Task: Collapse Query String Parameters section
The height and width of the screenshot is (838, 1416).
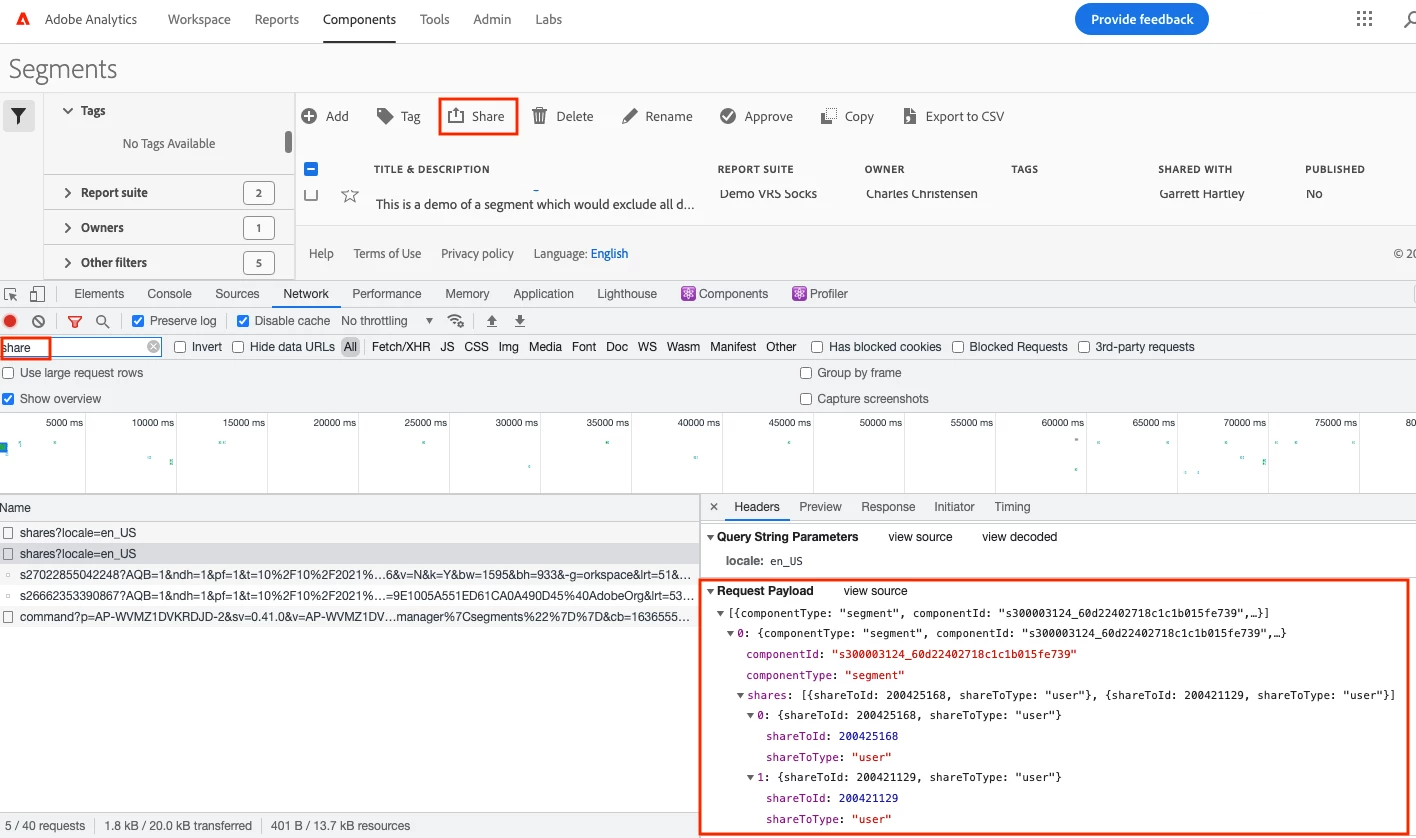Action: pyautogui.click(x=711, y=537)
